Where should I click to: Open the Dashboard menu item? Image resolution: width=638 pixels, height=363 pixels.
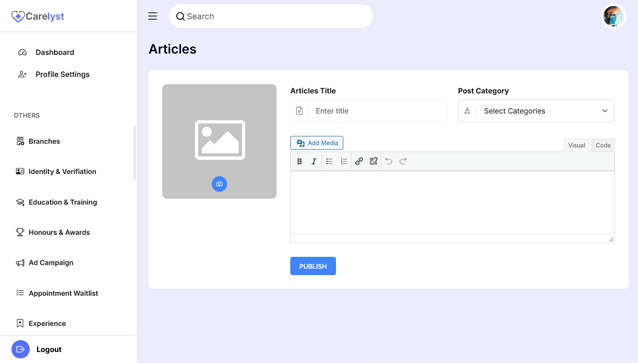[x=55, y=52]
